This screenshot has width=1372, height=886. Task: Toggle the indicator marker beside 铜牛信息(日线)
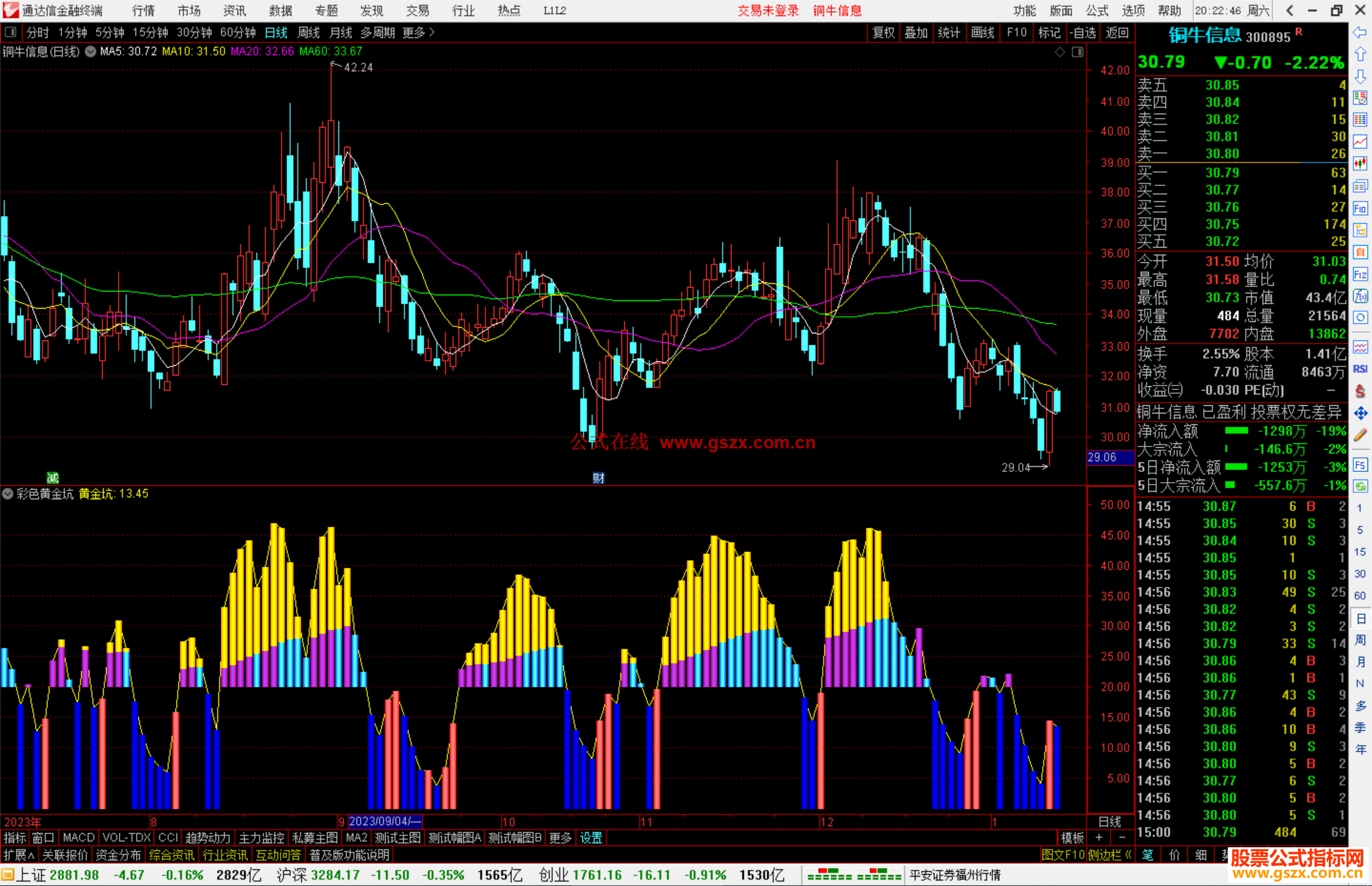91,51
